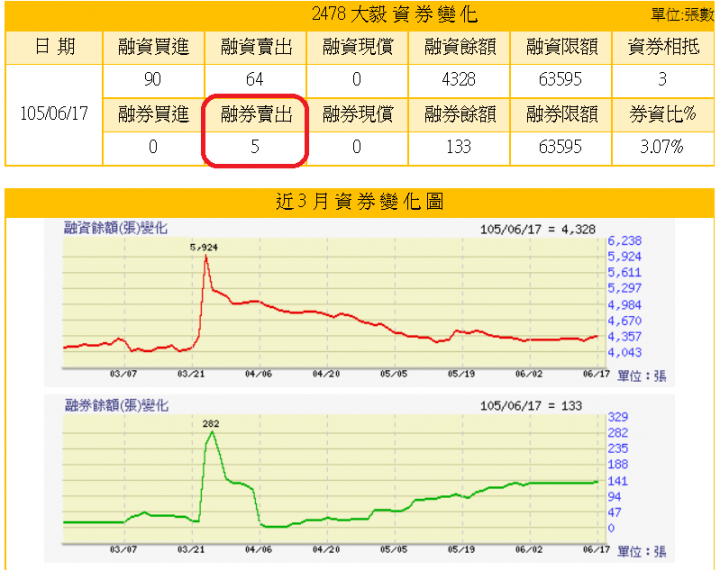Click '05/05' on the 融資 chart axis
The height and width of the screenshot is (570, 720).
click(394, 374)
